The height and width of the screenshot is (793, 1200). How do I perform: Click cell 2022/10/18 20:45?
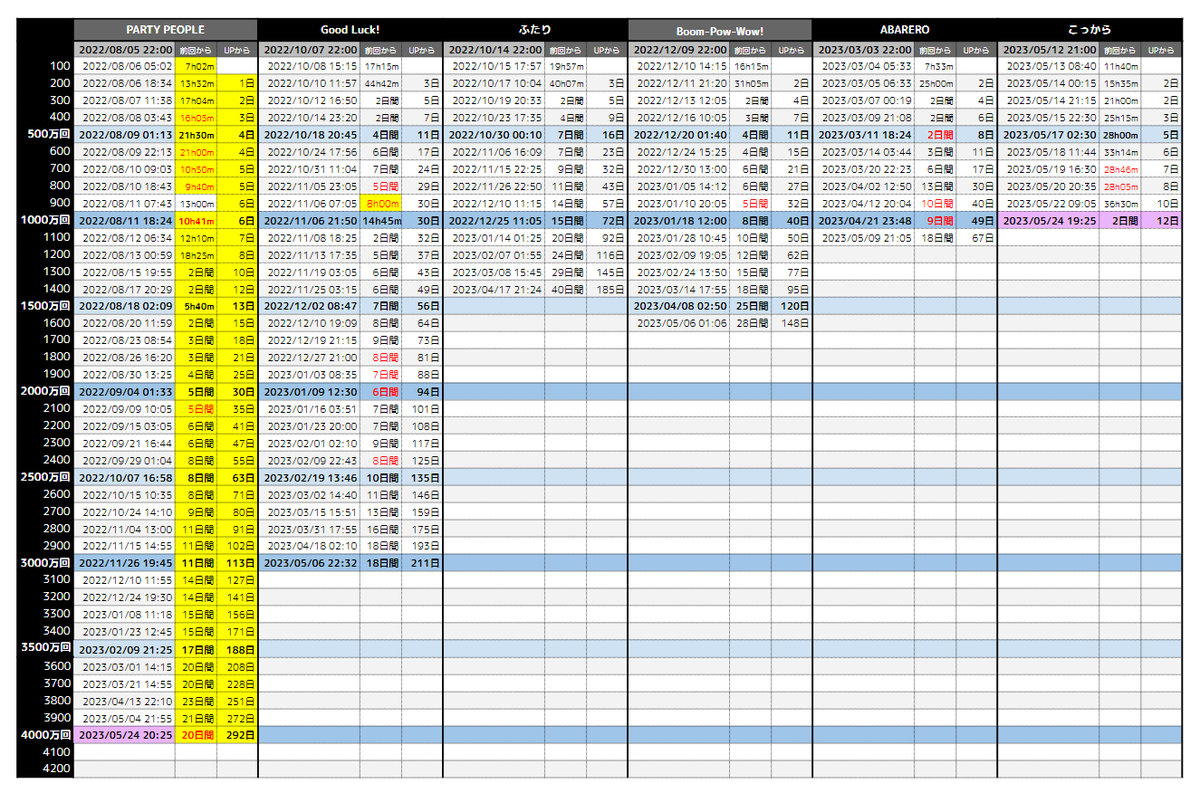[x=310, y=134]
